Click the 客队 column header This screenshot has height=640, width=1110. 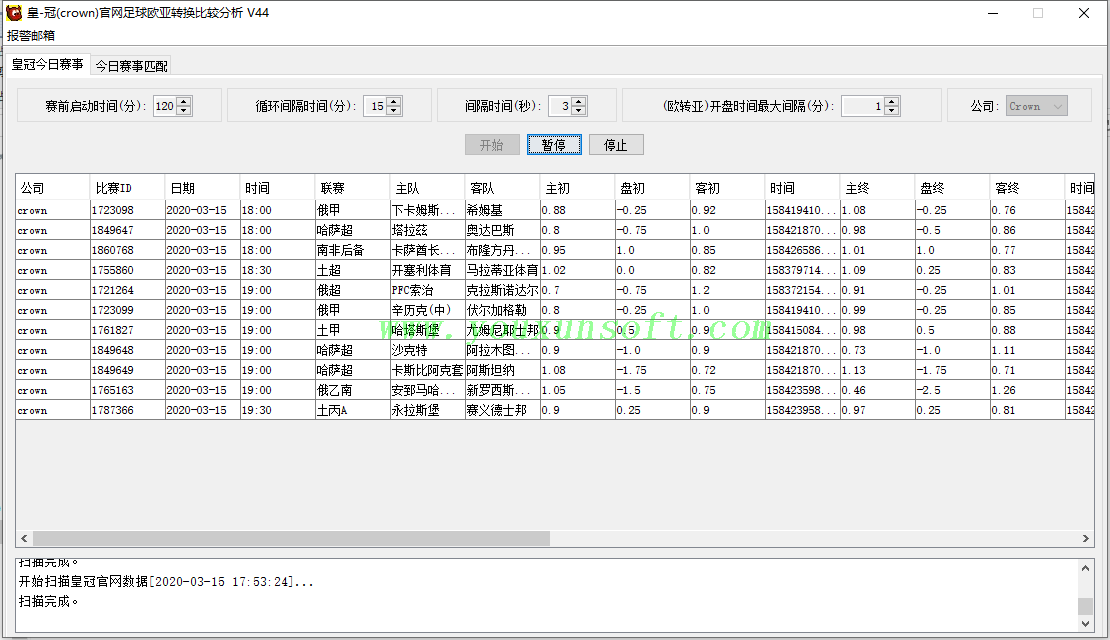tap(503, 188)
